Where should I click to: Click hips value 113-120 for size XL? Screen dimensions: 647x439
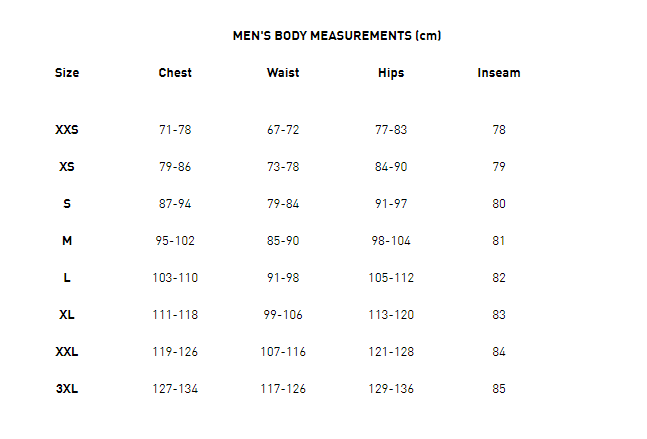pos(391,315)
